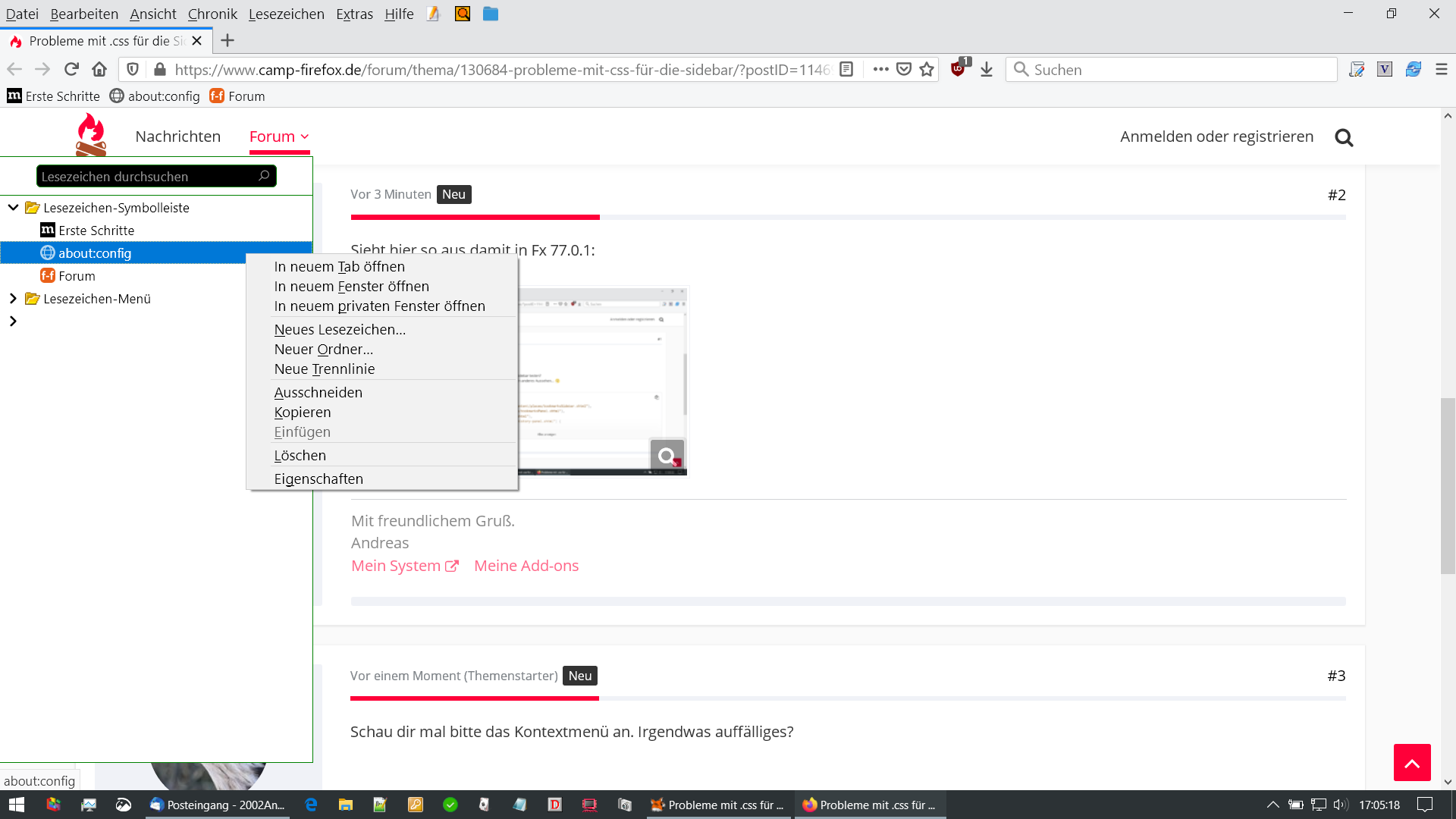Click the red scroll-to-top button
This screenshot has height=819, width=1456.
pos(1411,762)
